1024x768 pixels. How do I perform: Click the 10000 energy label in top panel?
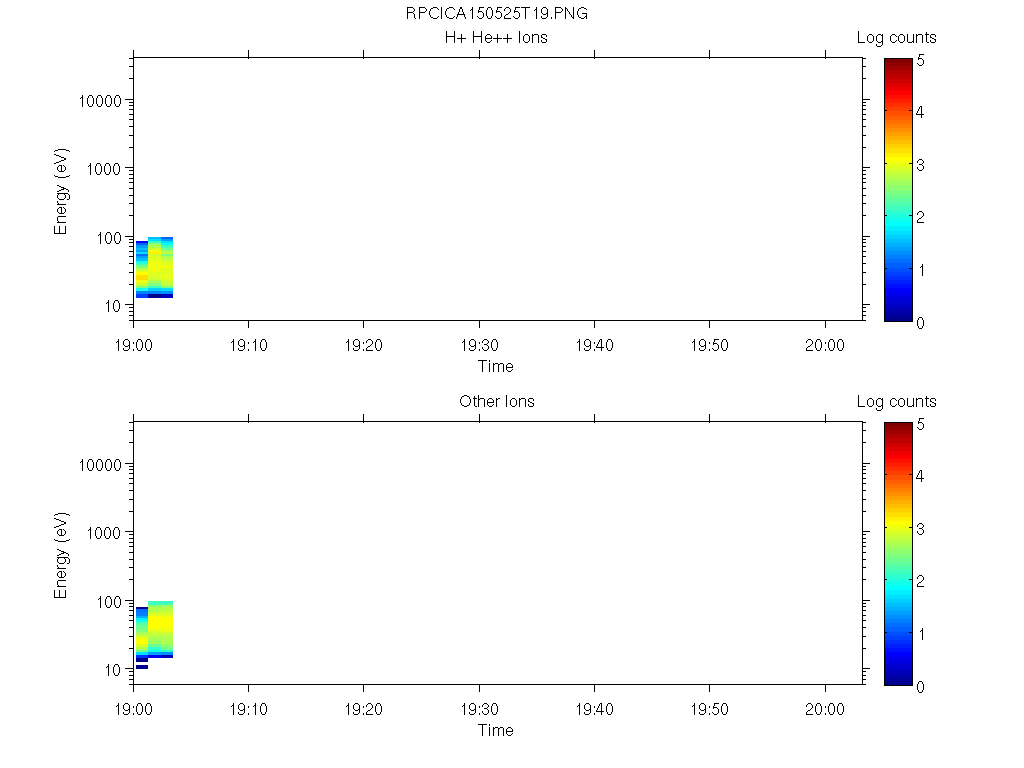[100, 101]
